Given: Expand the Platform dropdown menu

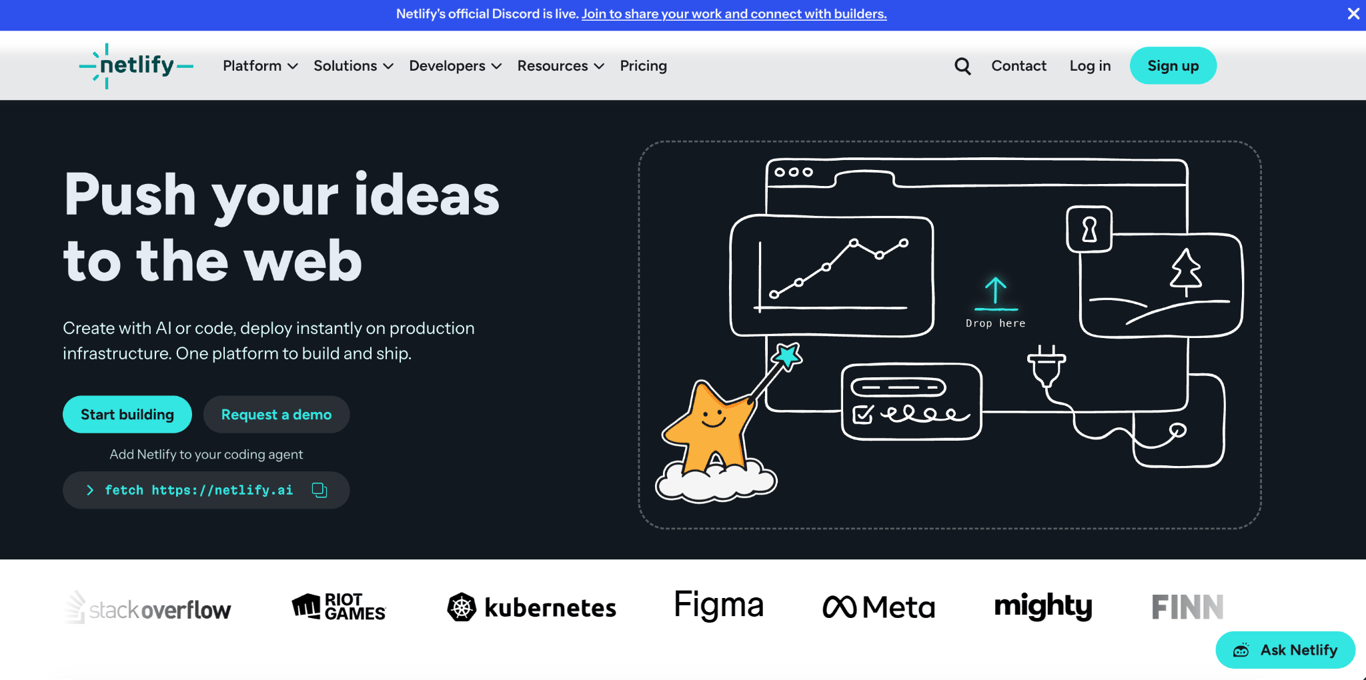Looking at the screenshot, I should point(260,66).
